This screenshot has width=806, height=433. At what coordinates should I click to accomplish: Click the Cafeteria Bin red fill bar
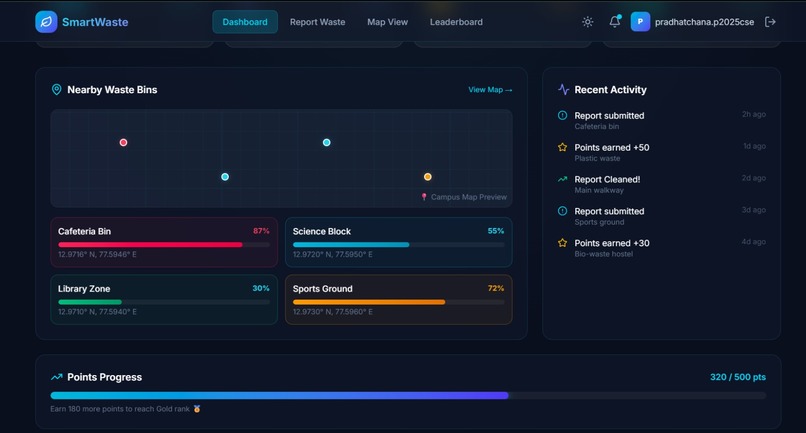(x=150, y=245)
